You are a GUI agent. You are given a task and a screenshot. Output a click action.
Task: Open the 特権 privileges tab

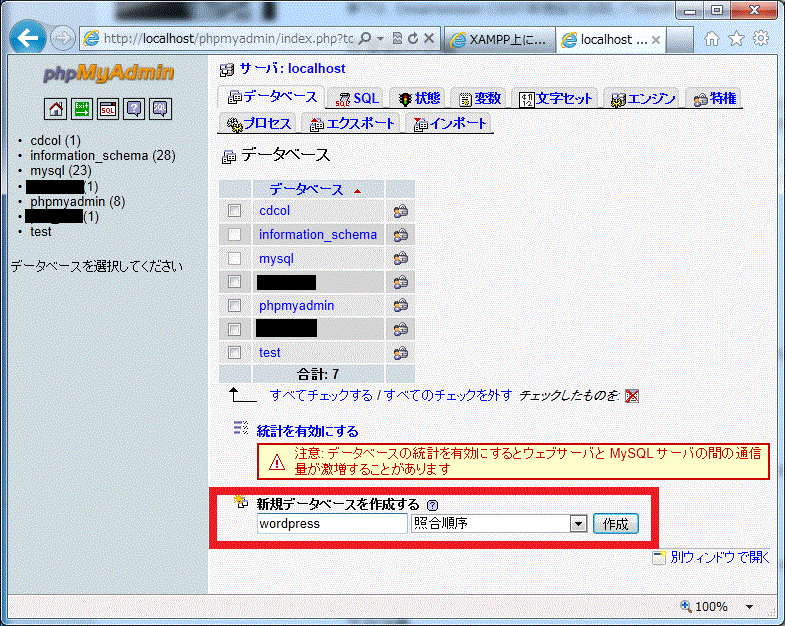pos(714,98)
